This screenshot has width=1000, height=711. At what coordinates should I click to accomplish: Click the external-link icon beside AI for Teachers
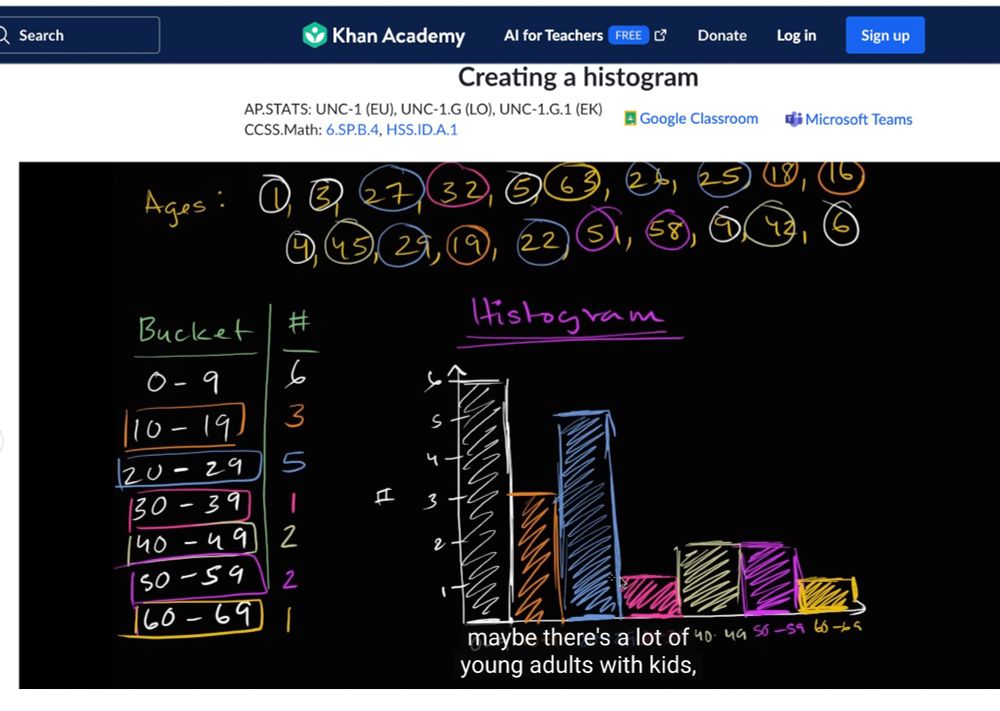(659, 33)
